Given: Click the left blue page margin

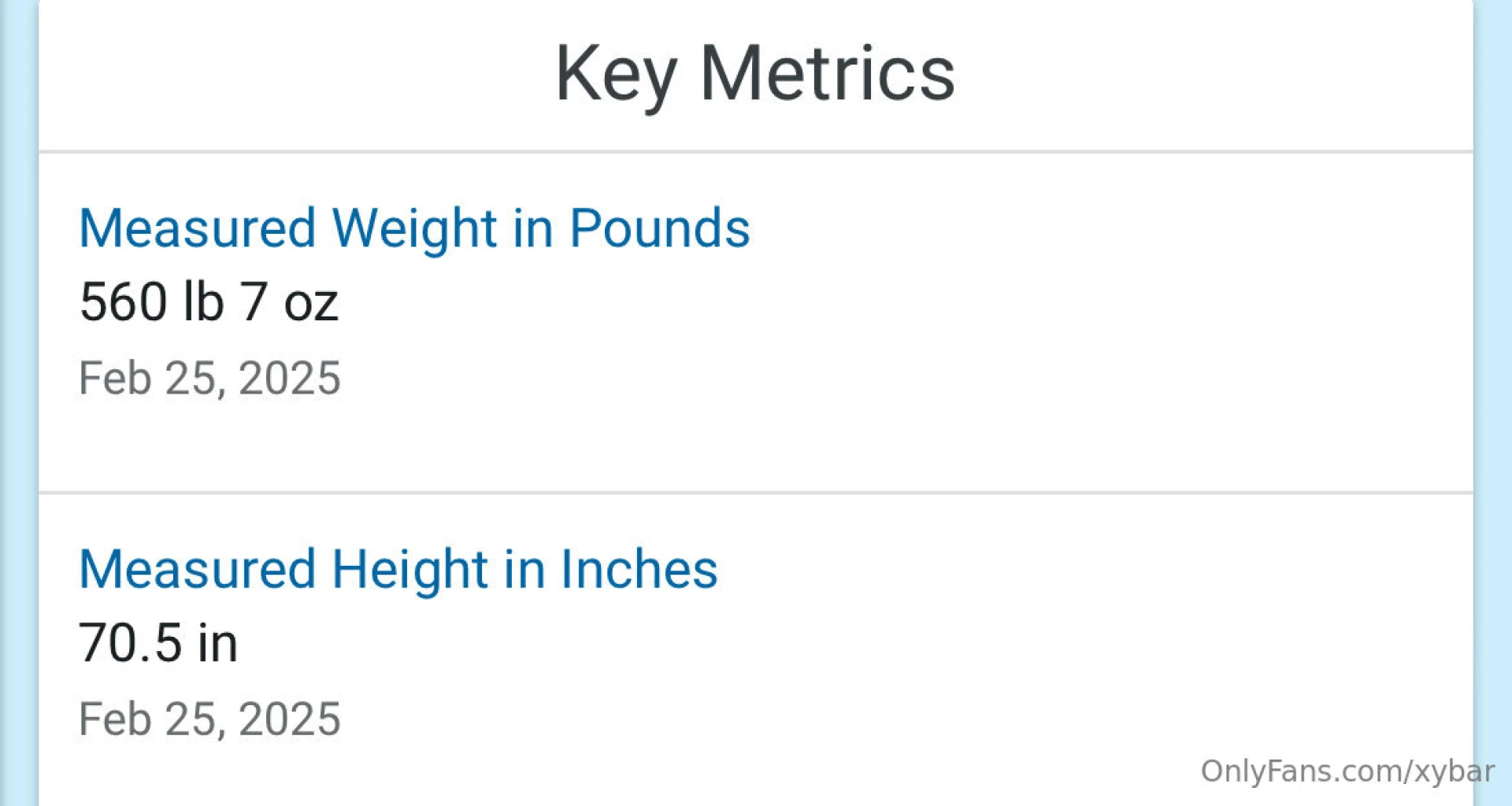Looking at the screenshot, I should [x=20, y=403].
